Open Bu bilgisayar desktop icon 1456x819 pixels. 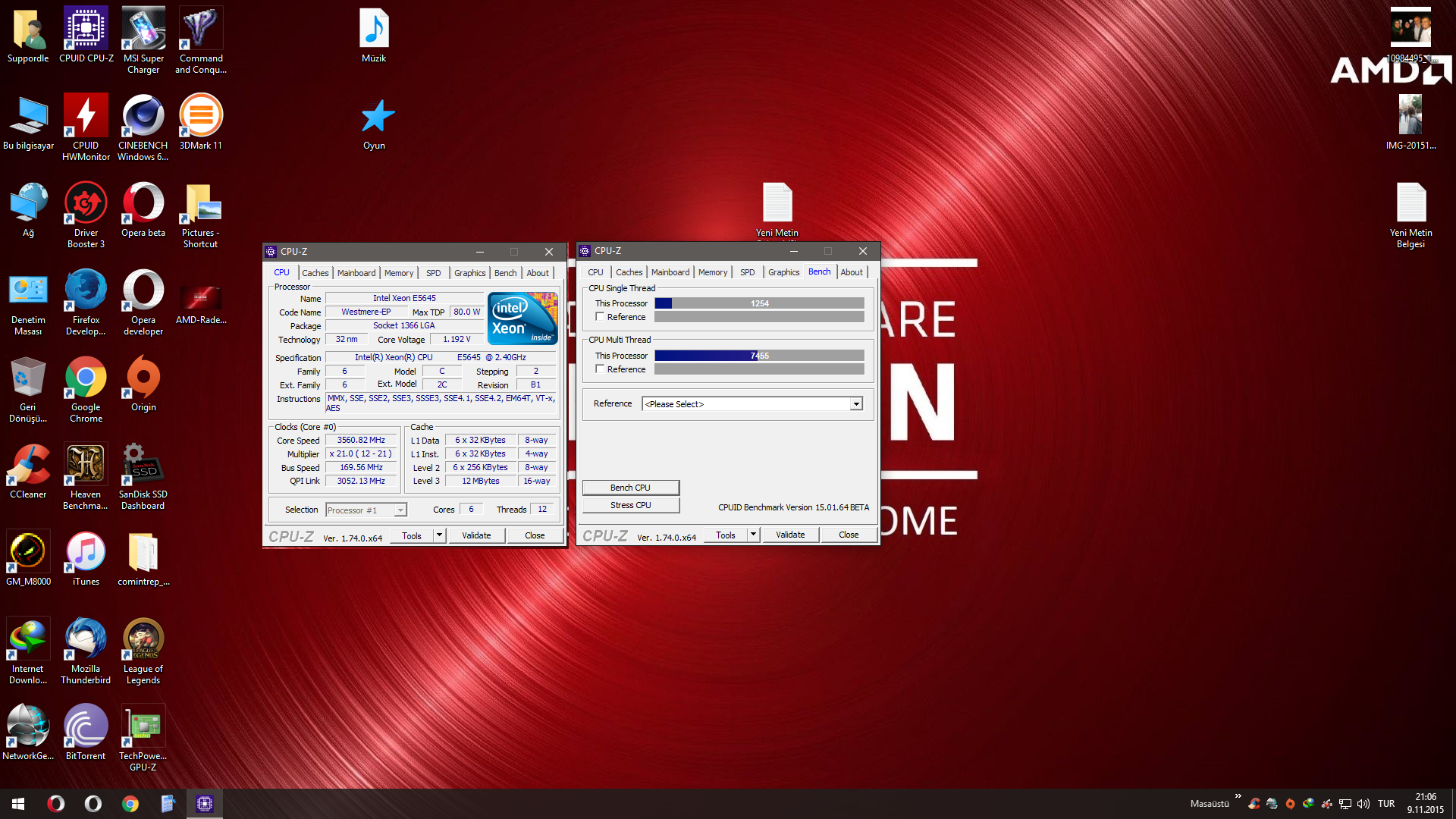tap(28, 122)
